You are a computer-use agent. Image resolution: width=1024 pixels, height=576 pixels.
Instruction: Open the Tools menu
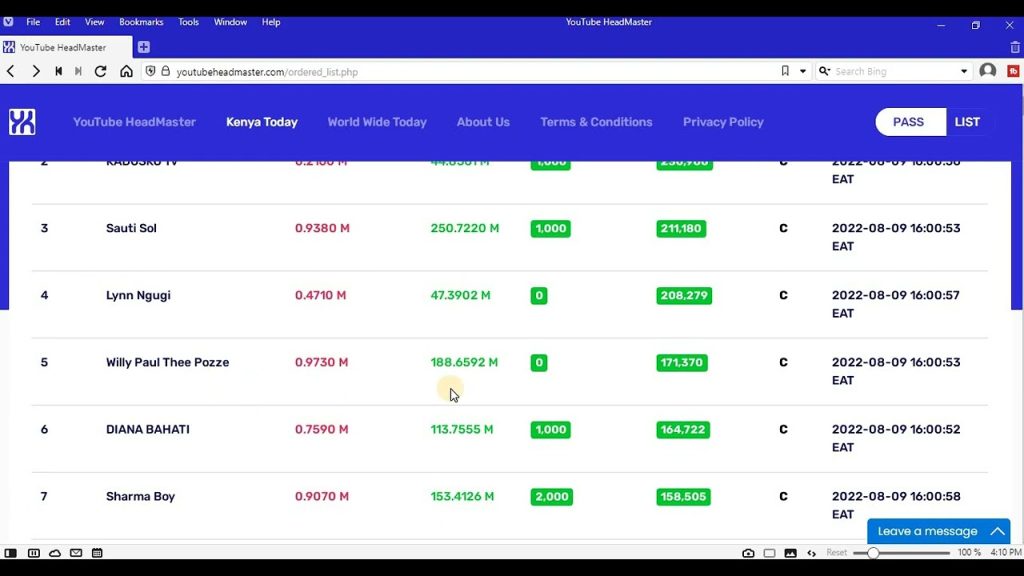click(189, 22)
